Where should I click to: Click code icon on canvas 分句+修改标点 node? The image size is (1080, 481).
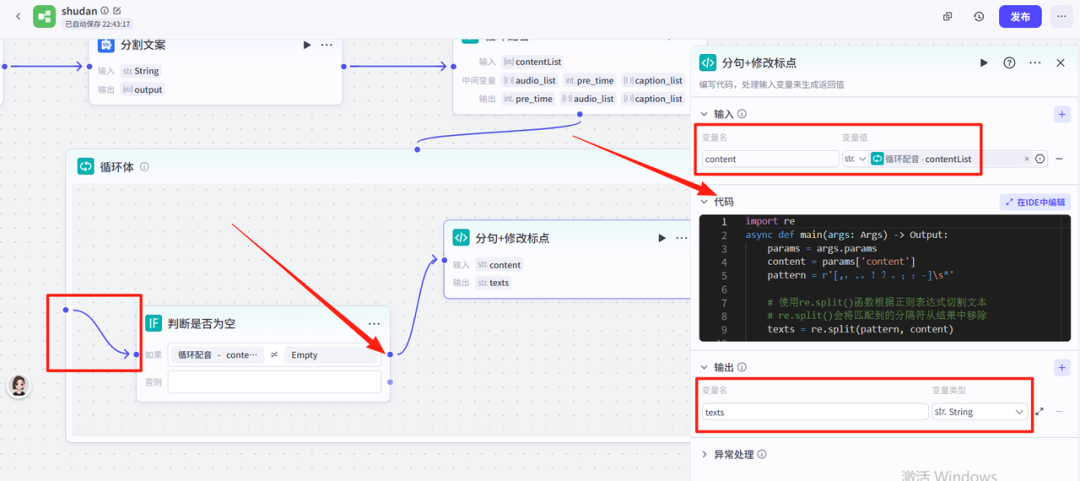(461, 238)
